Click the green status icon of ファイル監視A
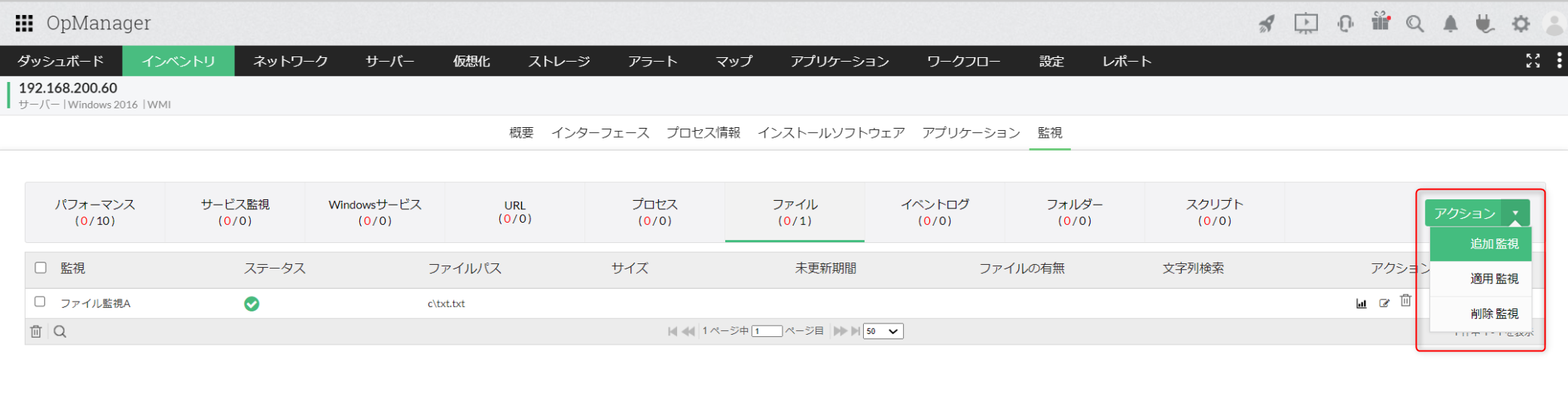1568x410 pixels. click(x=252, y=303)
